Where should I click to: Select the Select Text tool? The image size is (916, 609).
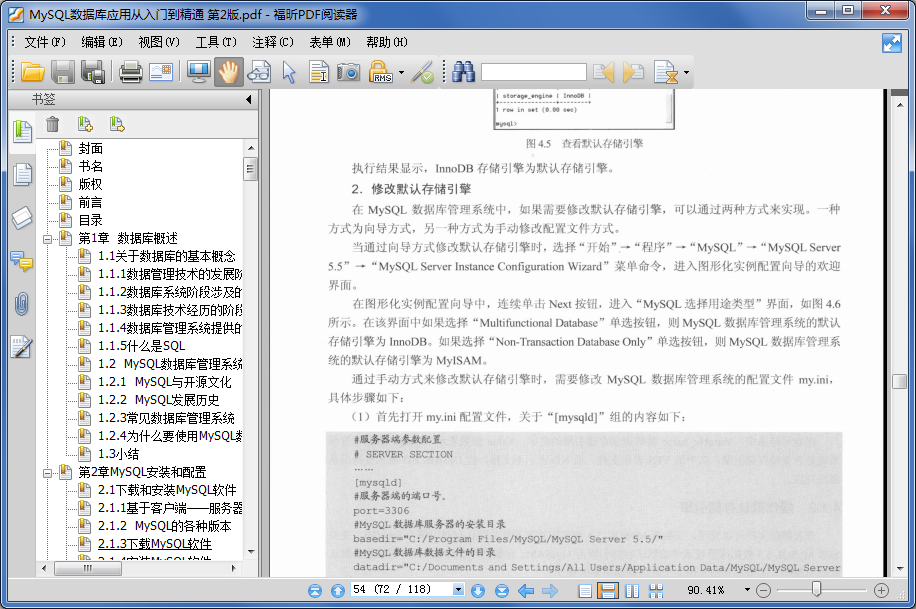(x=319, y=72)
